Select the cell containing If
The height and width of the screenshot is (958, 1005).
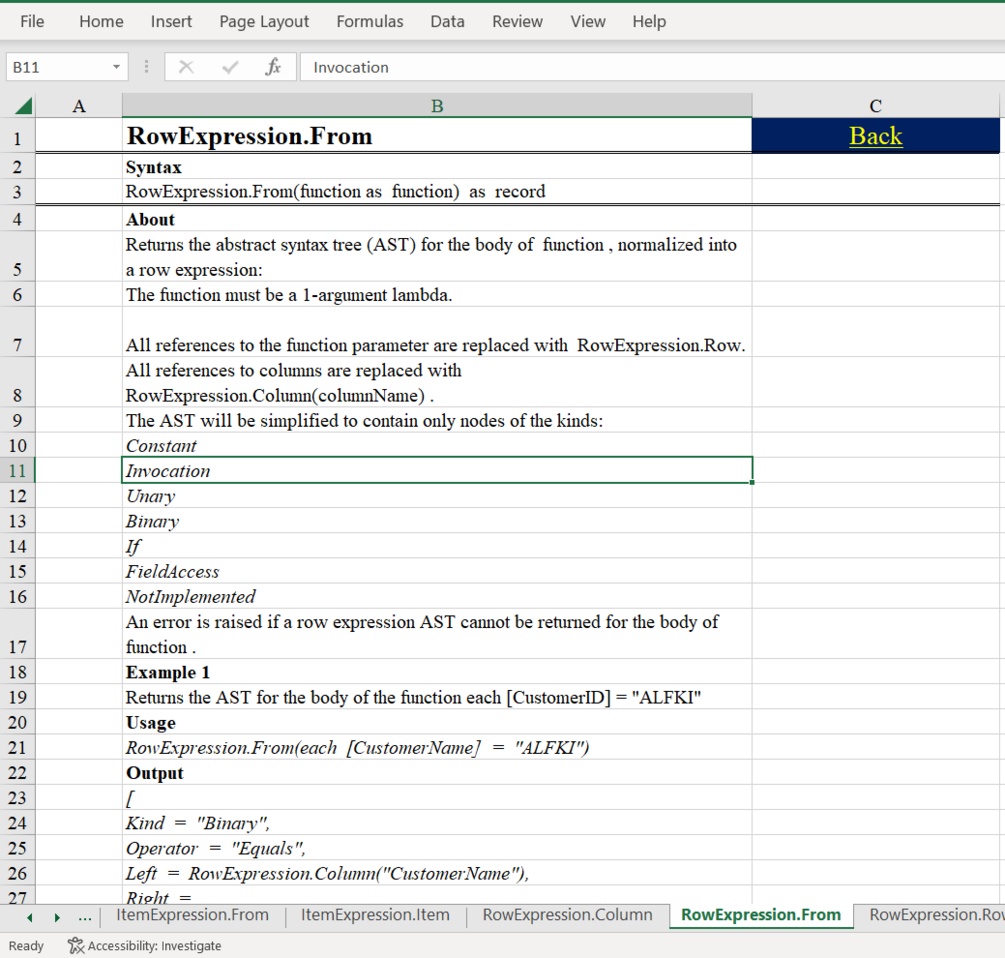[436, 546]
